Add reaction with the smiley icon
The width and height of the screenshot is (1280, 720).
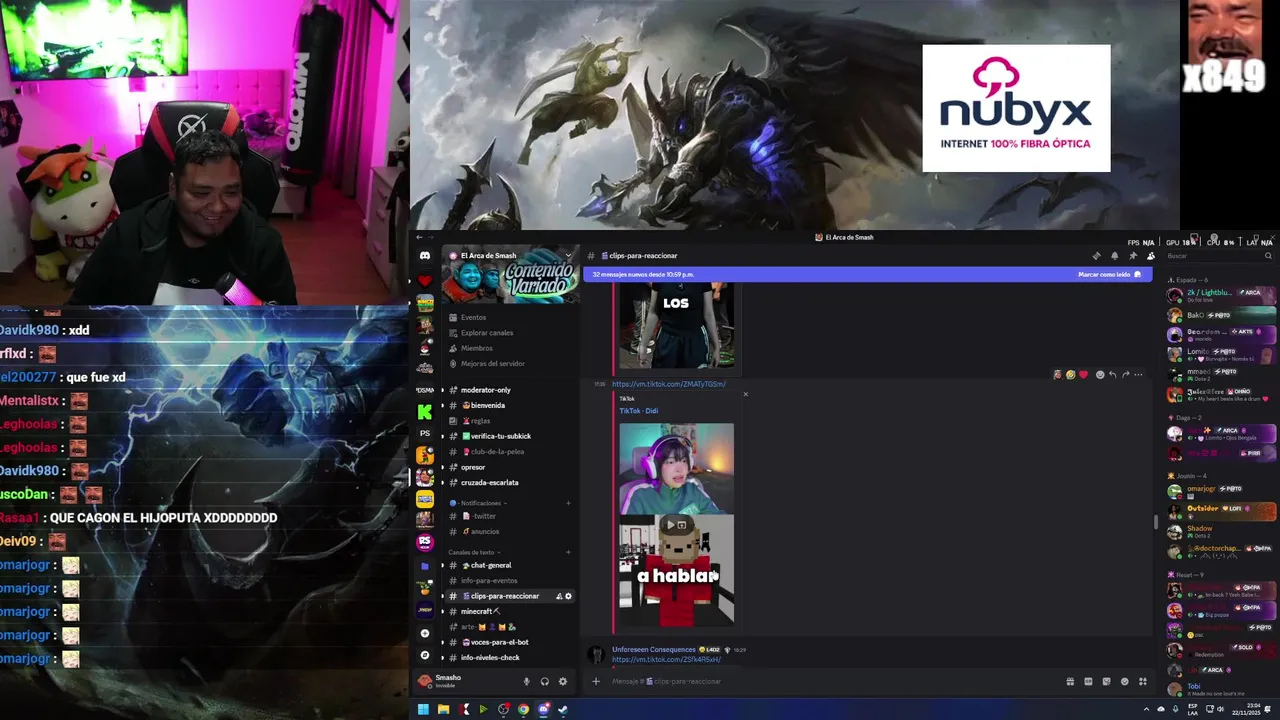1099,375
